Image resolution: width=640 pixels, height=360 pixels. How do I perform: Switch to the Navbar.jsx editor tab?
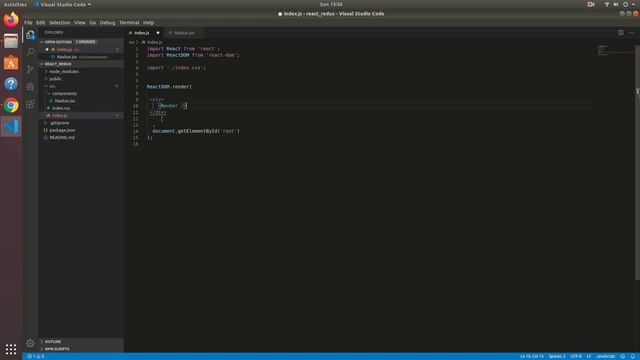click(x=184, y=33)
